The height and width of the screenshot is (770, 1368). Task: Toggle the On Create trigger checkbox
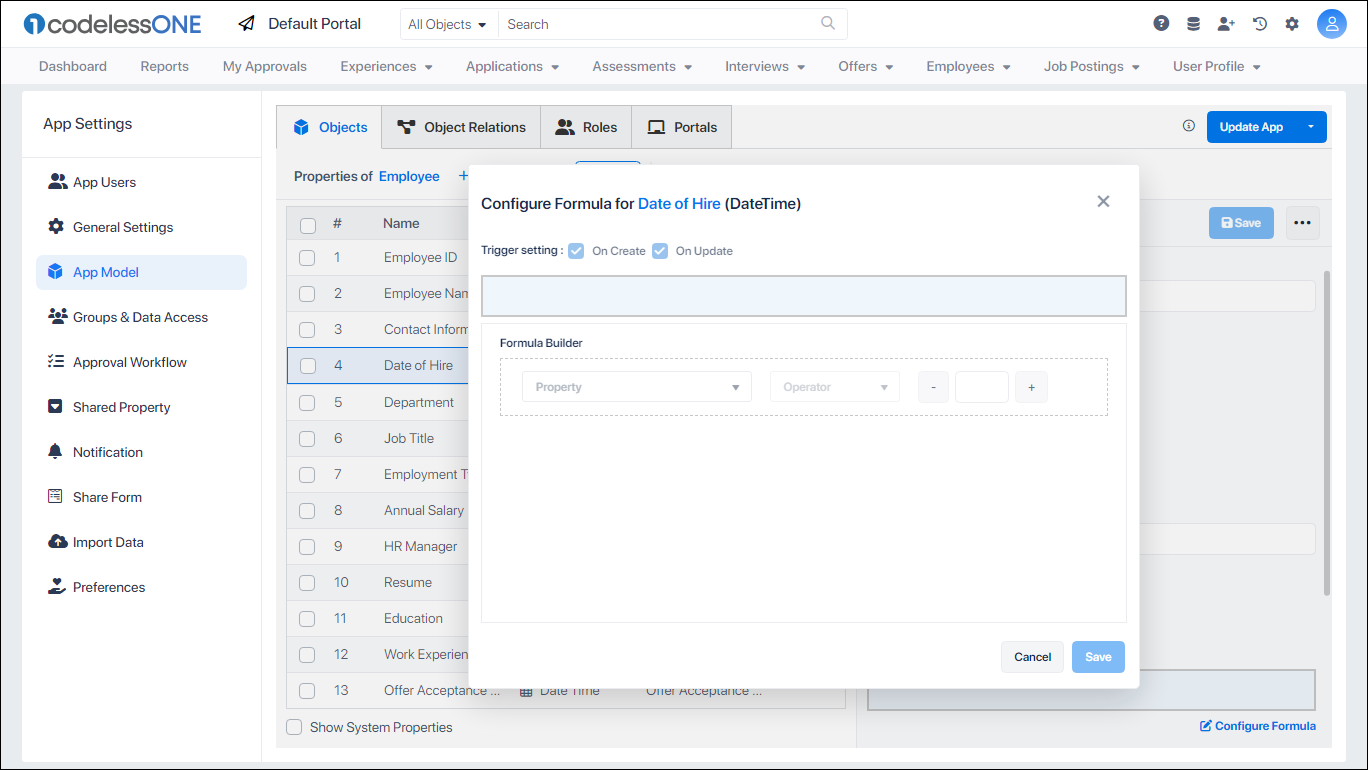pos(576,251)
